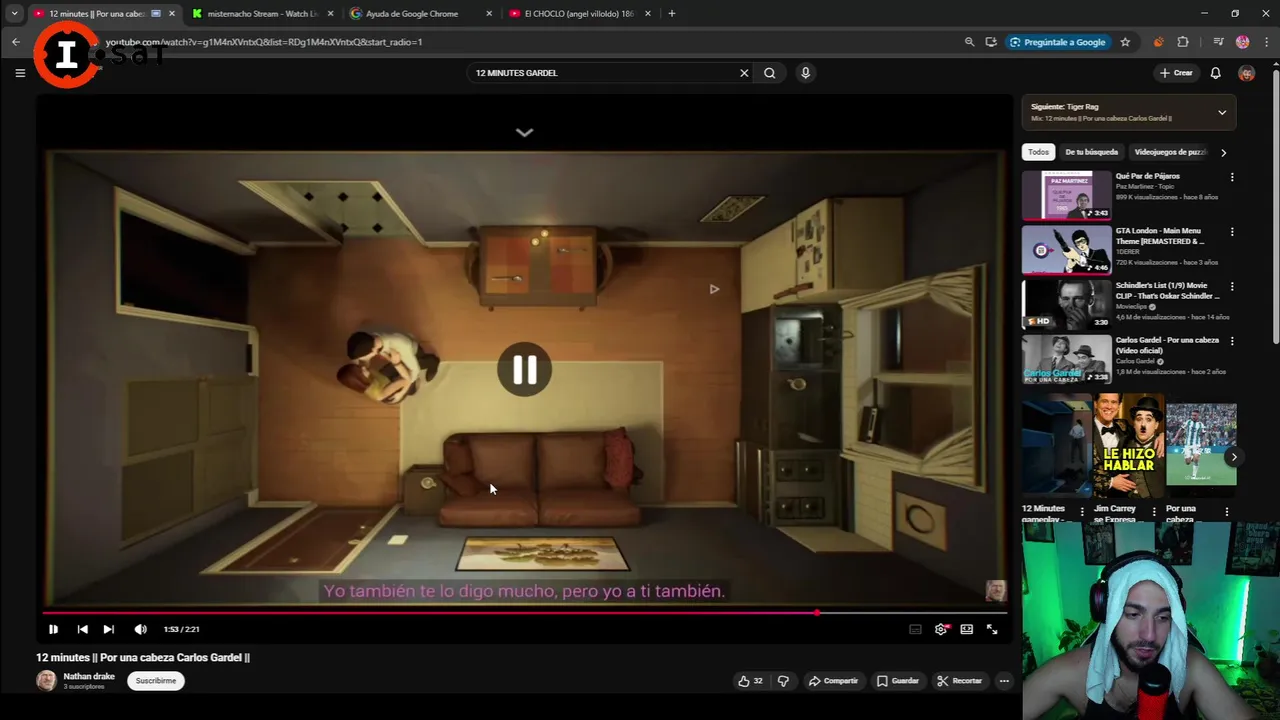Open 'Carlos Gardel - Por una cabeza (Video oficial)'
Screen dimensions: 1280x720
coord(1066,359)
